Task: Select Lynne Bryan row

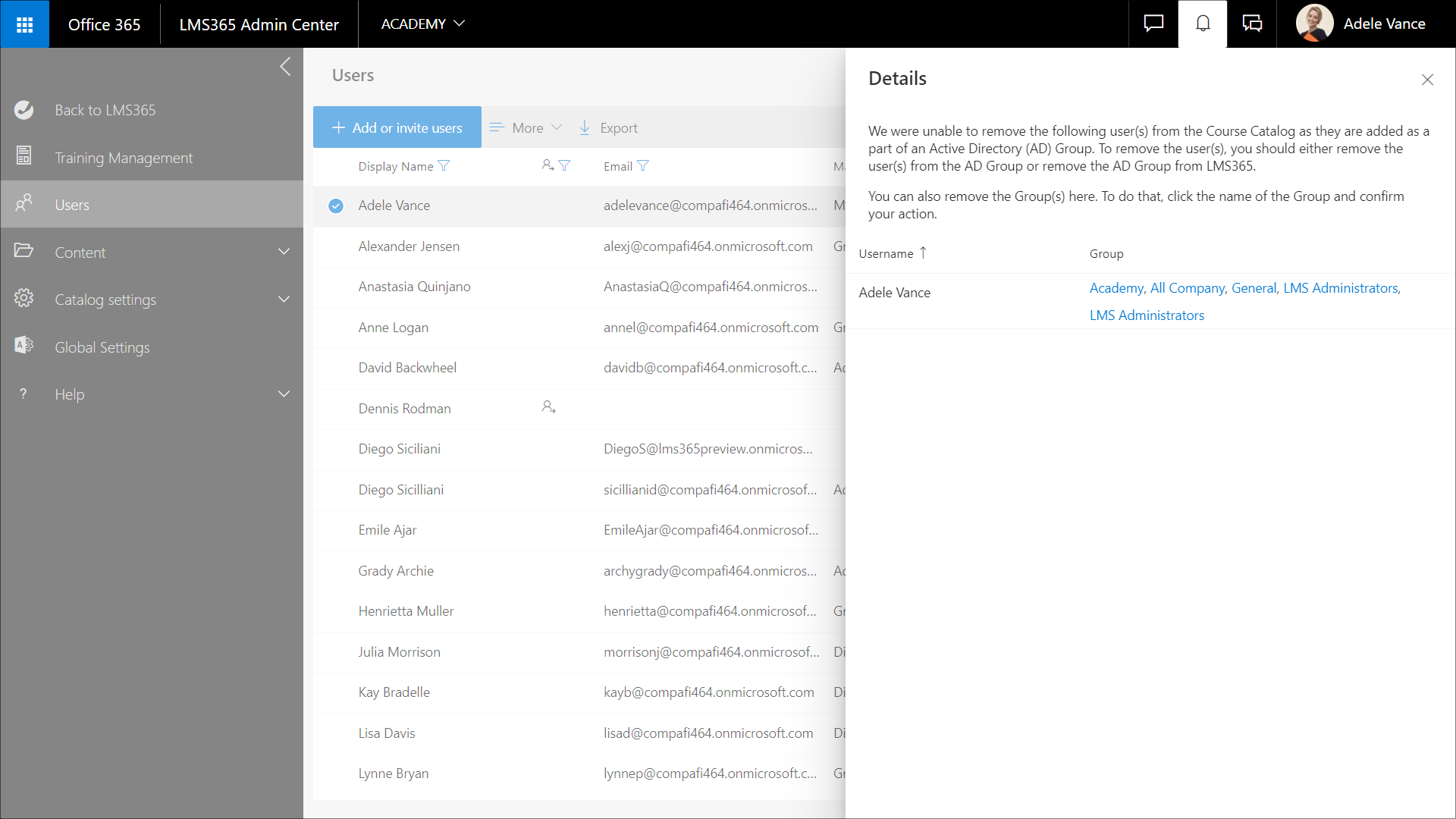Action: pos(579,773)
